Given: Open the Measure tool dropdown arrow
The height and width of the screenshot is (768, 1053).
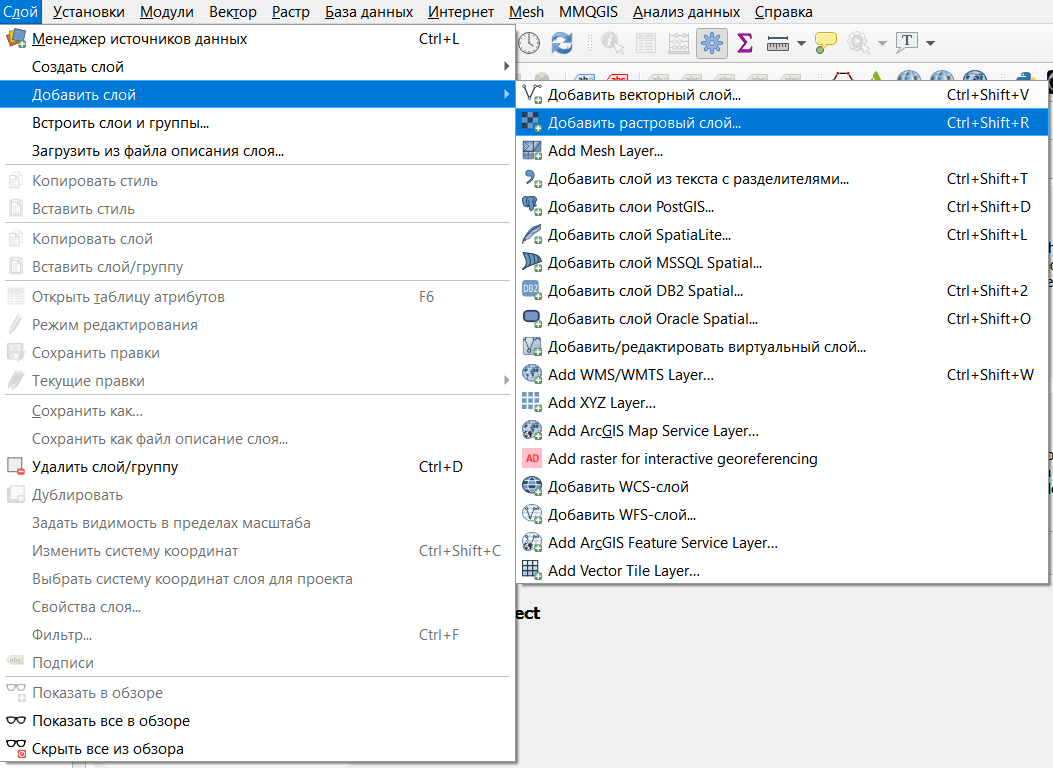Looking at the screenshot, I should (x=801, y=43).
